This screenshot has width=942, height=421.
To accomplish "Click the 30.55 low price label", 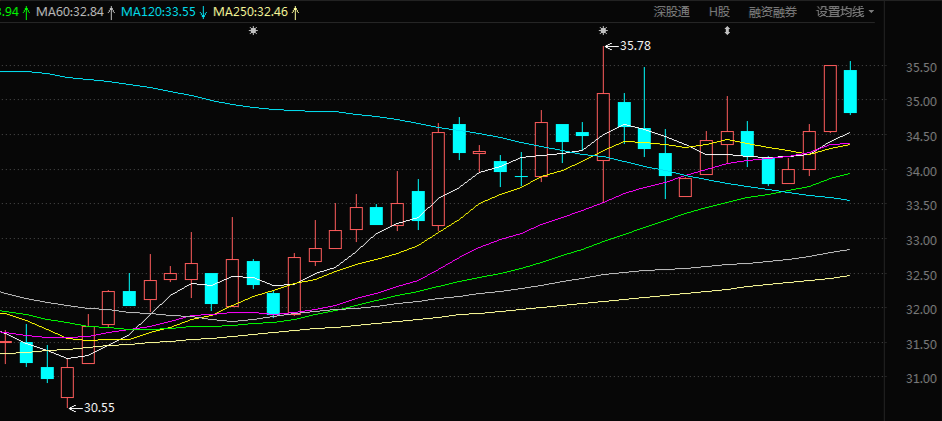I will click(99, 408).
